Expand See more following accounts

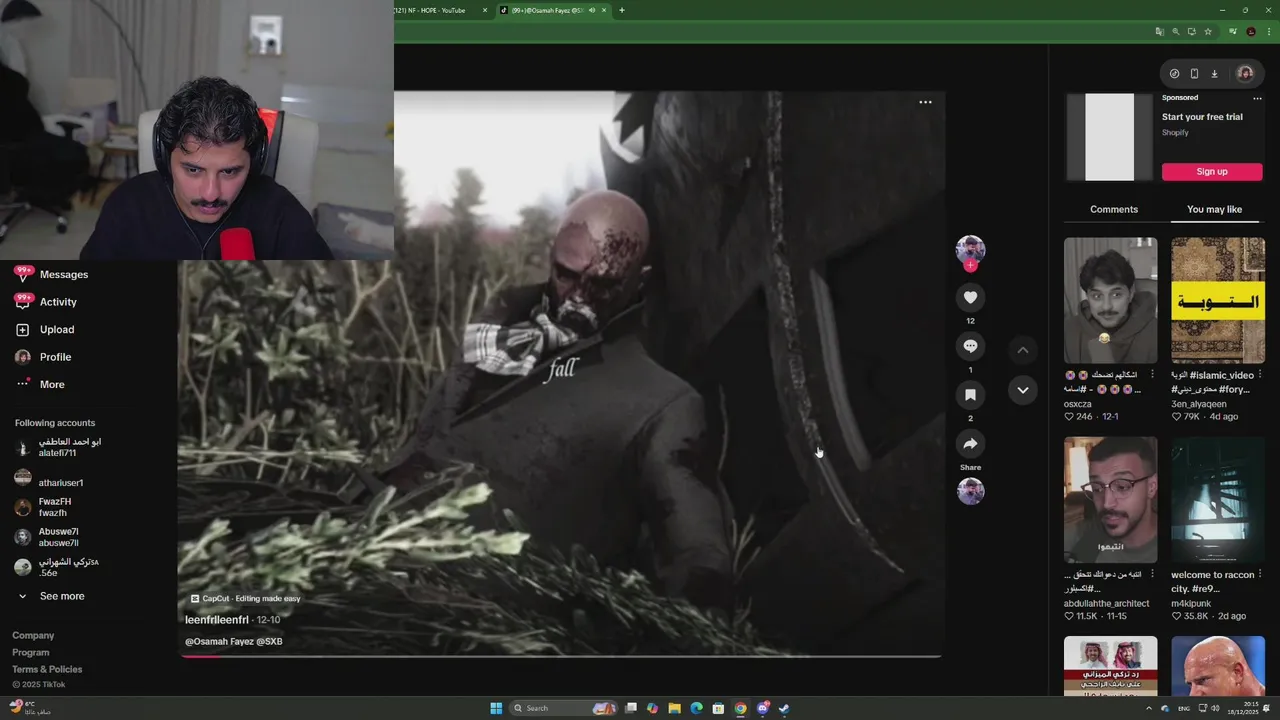[50, 596]
